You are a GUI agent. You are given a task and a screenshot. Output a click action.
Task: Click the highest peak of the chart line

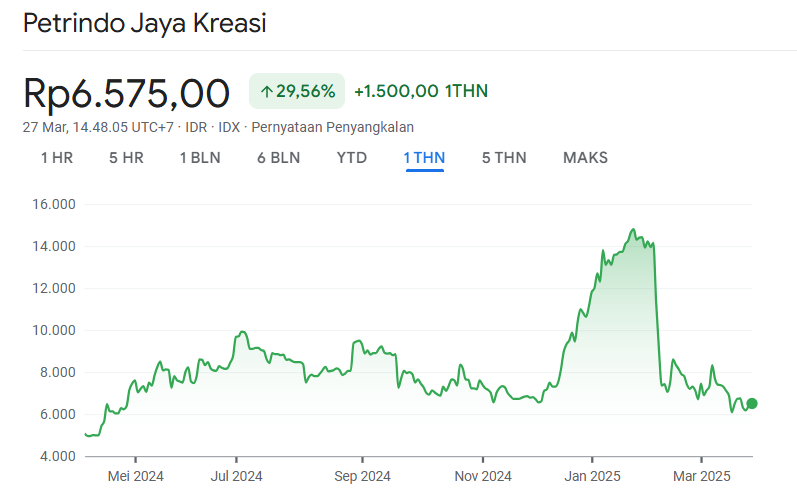(x=633, y=230)
